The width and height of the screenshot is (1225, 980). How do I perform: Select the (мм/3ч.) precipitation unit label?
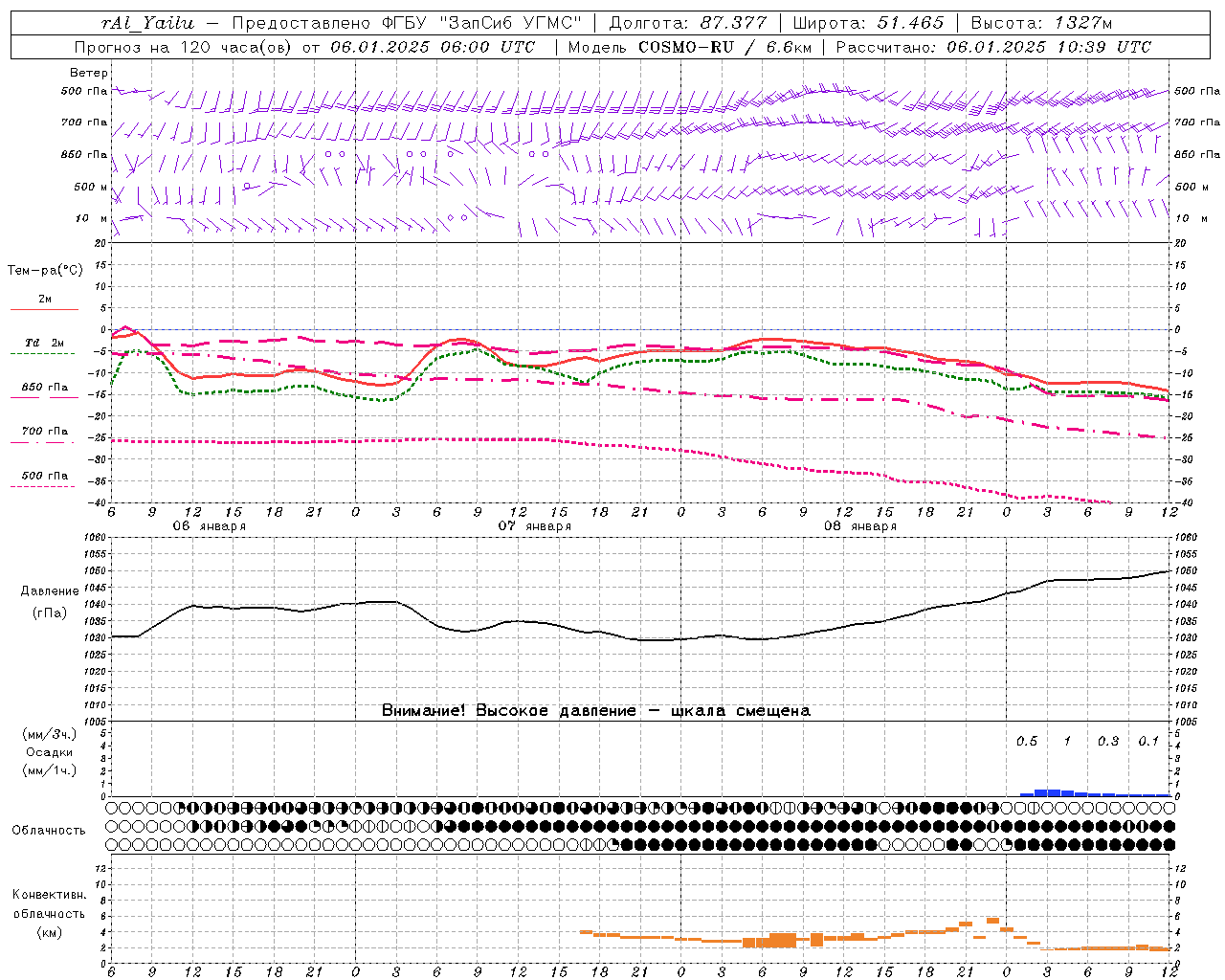[x=50, y=734]
